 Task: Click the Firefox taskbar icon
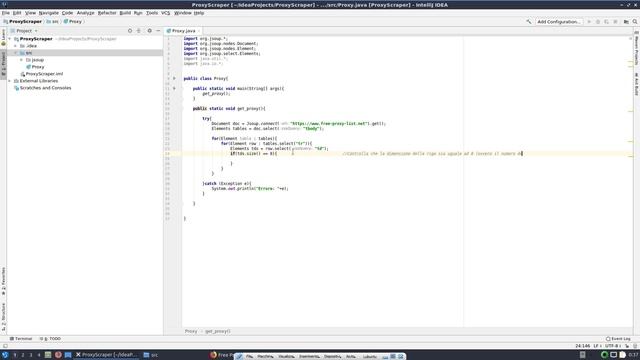point(213,355)
